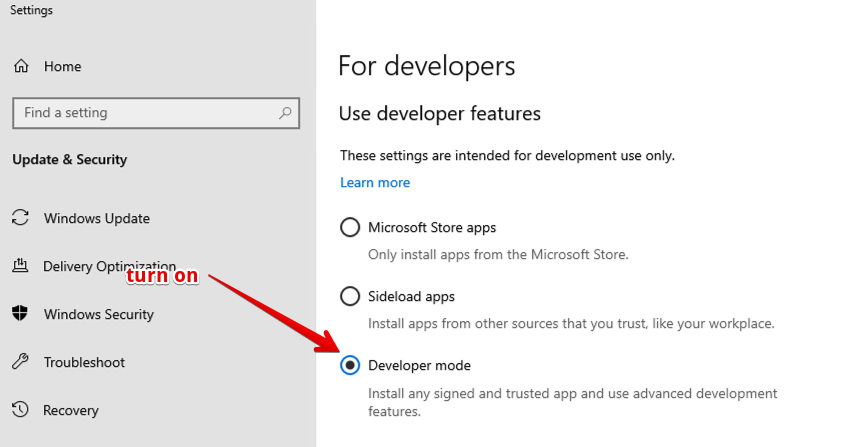Click 'Install apps from other sources' description
This screenshot has width=841, height=447.
coord(571,324)
